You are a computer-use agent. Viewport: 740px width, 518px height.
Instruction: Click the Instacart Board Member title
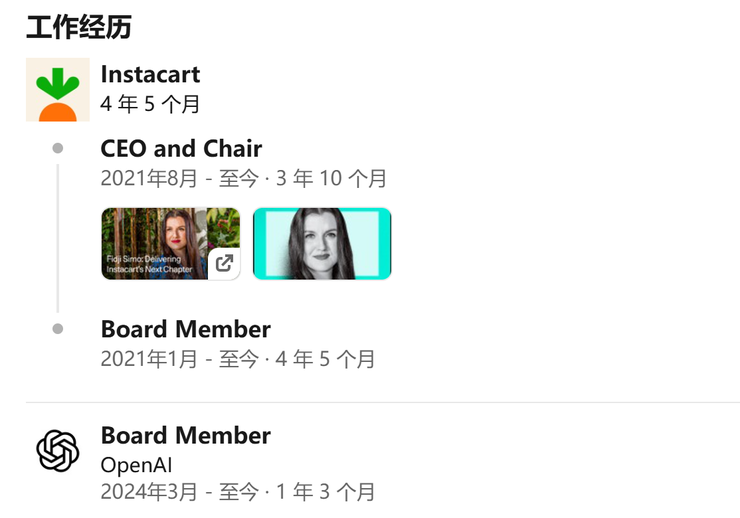[185, 329]
